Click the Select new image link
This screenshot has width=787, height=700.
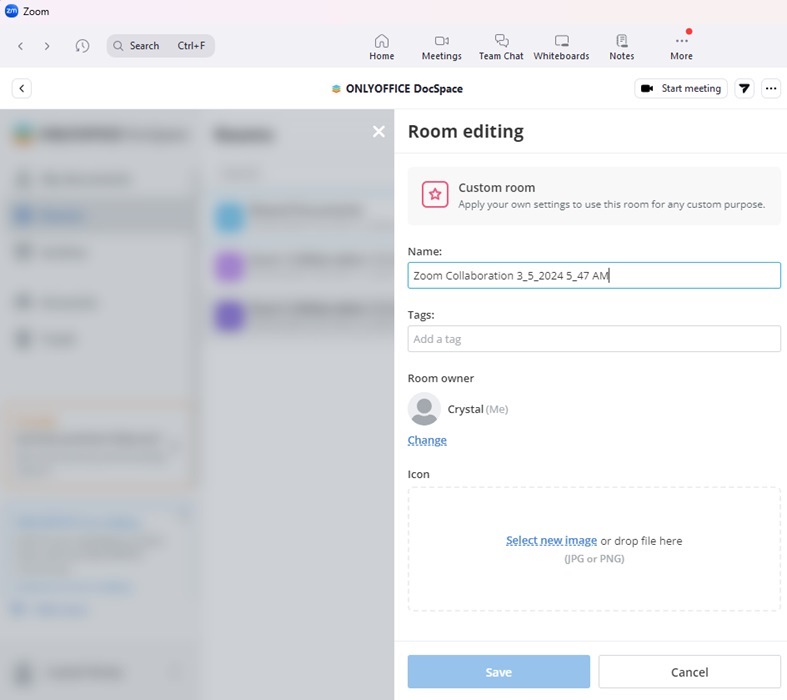pos(551,541)
